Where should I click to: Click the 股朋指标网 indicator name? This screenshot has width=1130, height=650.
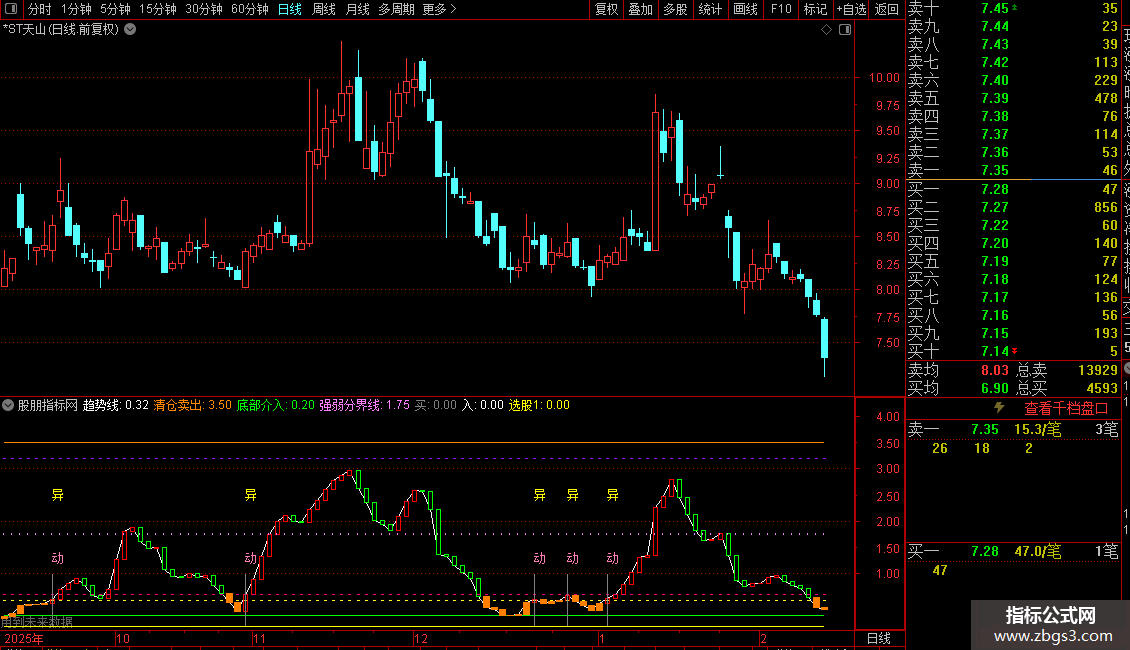[47, 405]
